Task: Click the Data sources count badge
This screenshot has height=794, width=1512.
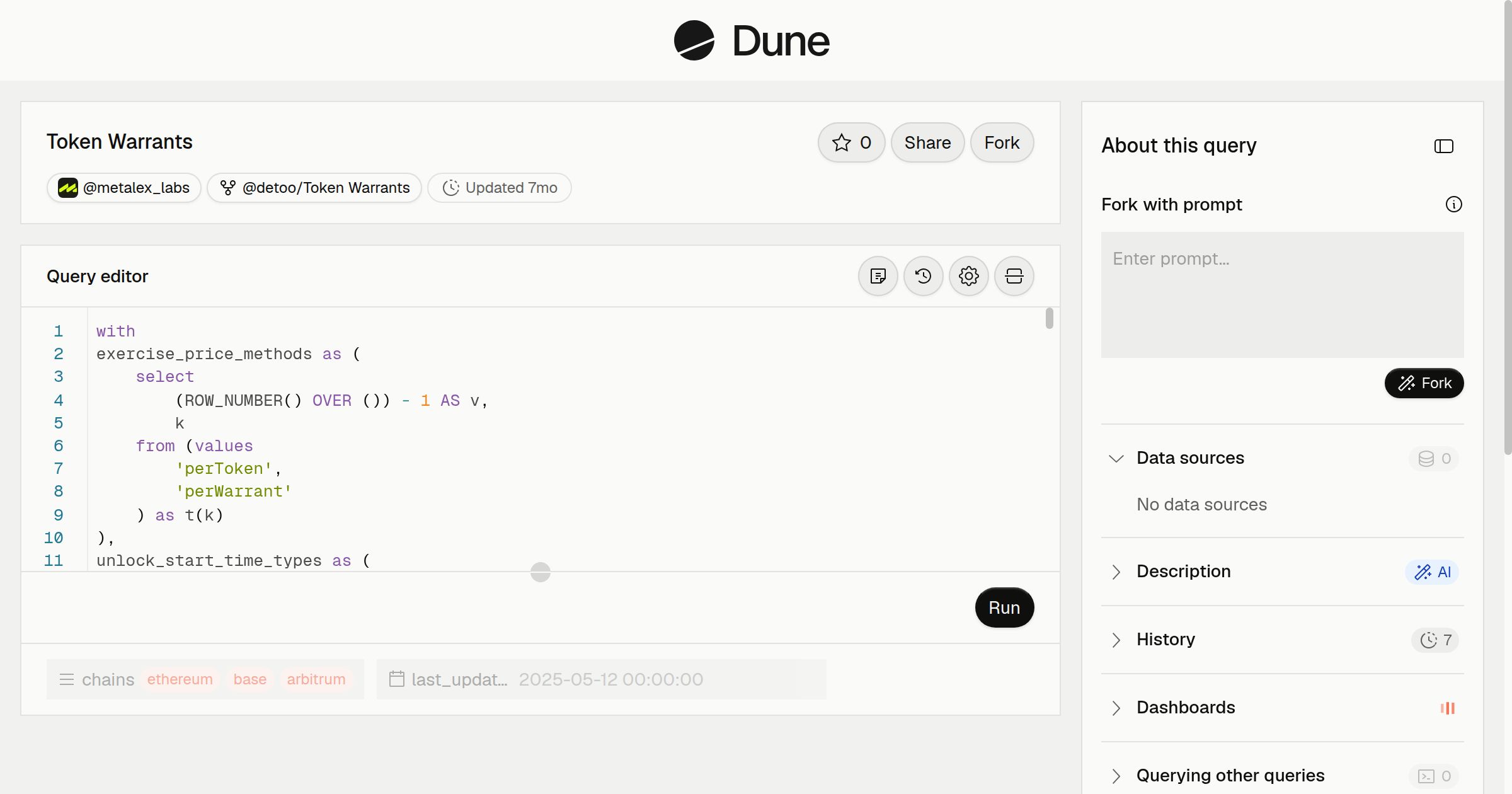Action: (x=1434, y=458)
